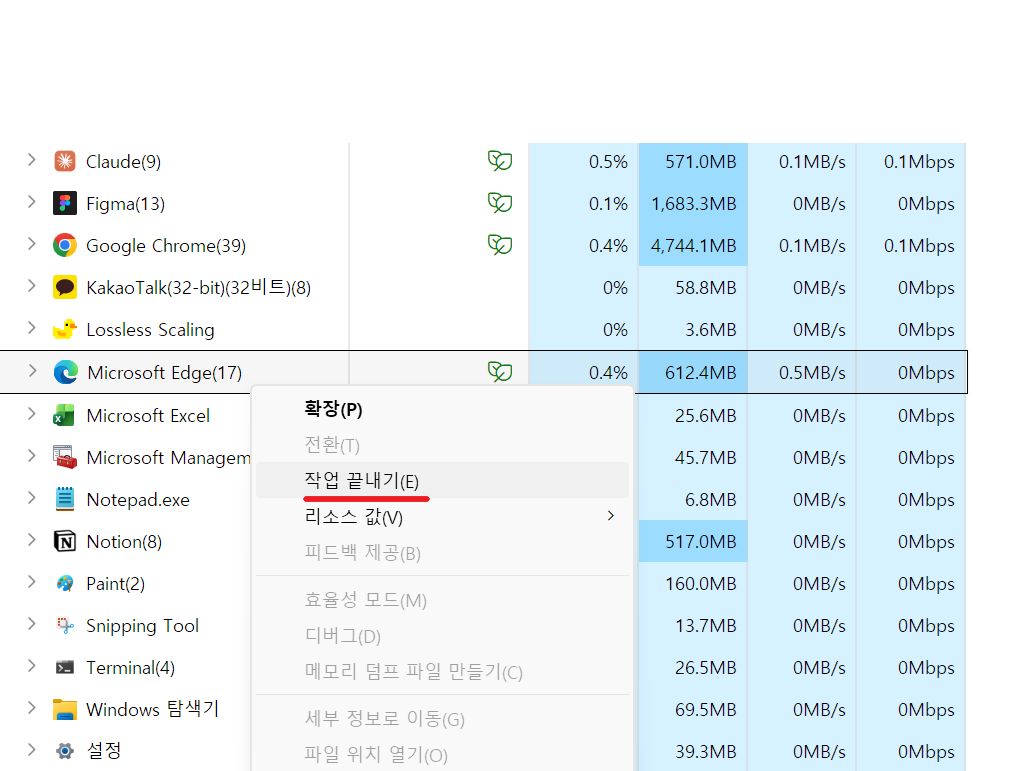The image size is (1035, 771).
Task: Click the 효율성 모드(M) menu entry
Action: (x=442, y=600)
